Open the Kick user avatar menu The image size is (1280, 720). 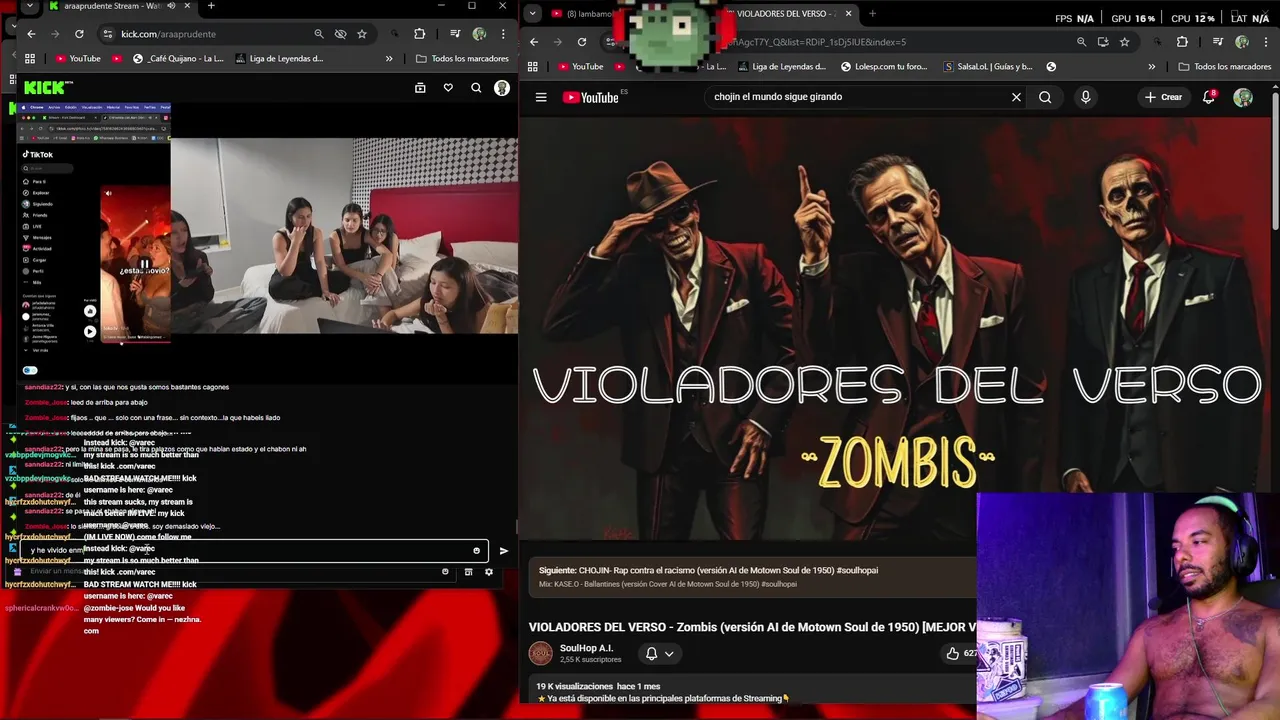pyautogui.click(x=502, y=88)
